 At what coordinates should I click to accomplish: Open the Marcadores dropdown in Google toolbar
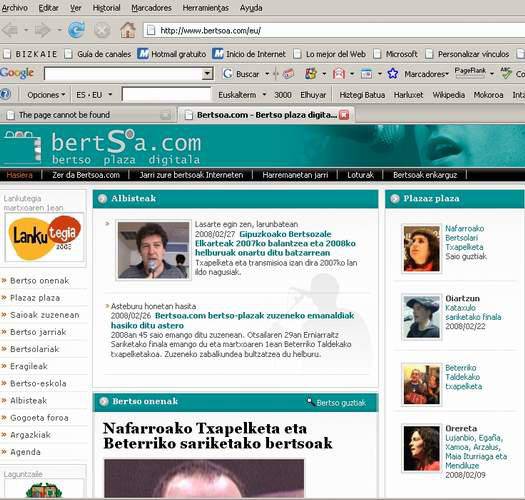click(x=426, y=74)
